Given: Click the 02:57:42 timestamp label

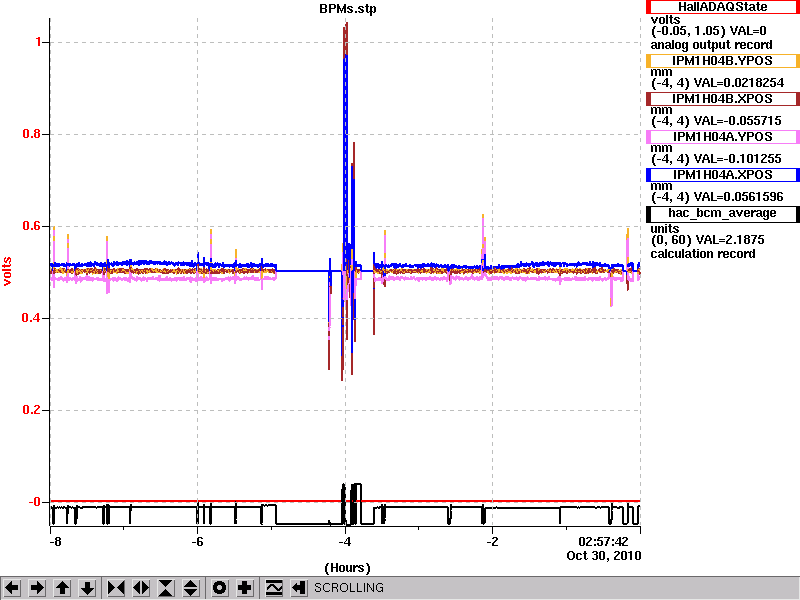Looking at the screenshot, I should tap(603, 542).
